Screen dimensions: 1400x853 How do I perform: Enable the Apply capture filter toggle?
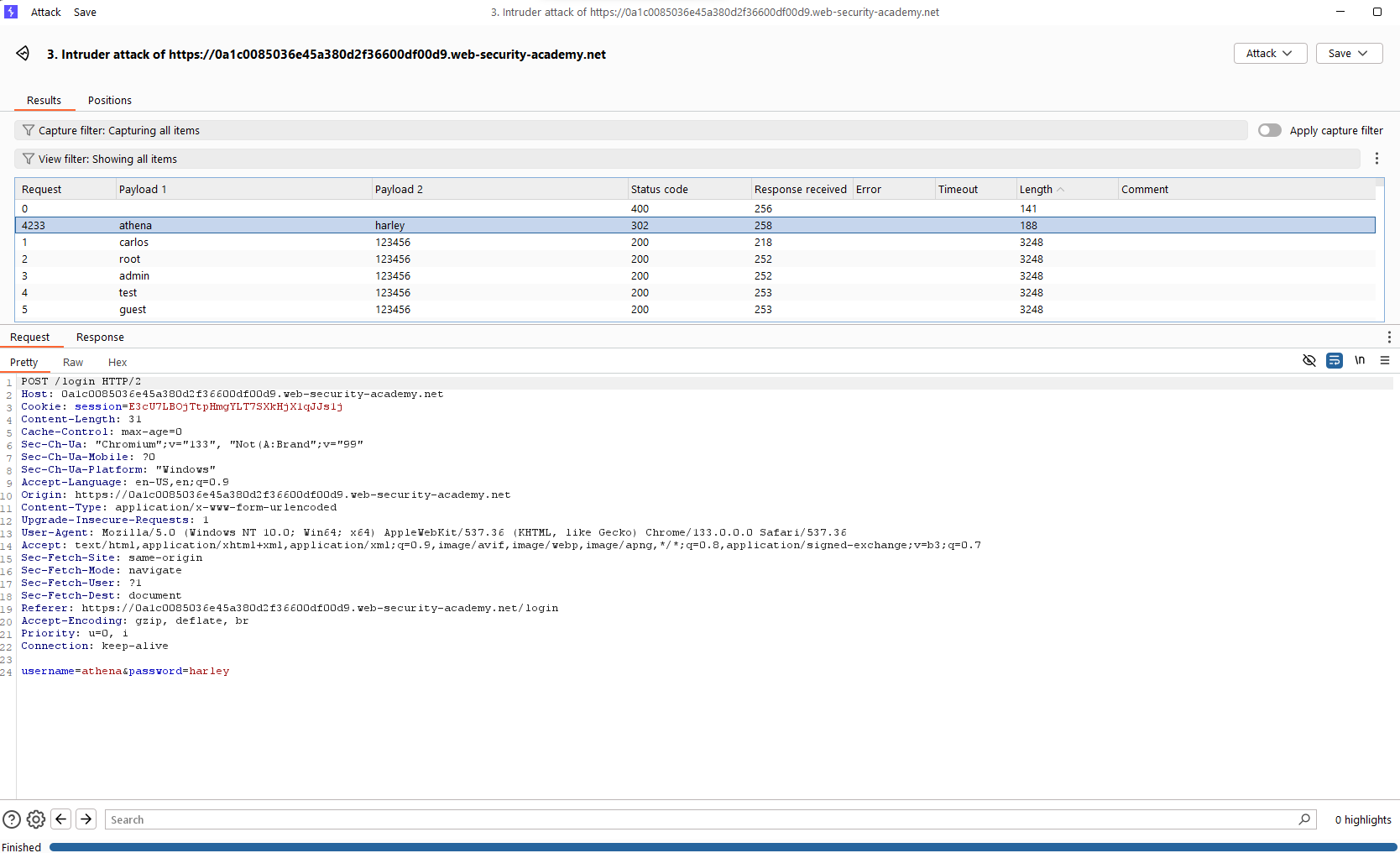coord(1269,130)
